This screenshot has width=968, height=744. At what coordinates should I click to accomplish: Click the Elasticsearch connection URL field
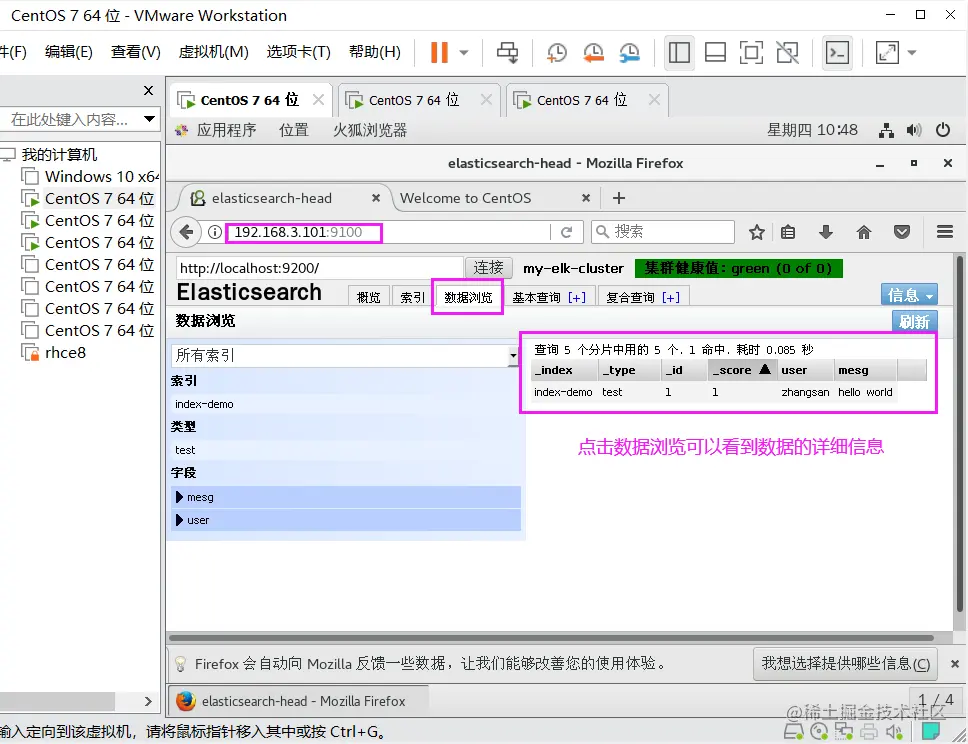319,268
